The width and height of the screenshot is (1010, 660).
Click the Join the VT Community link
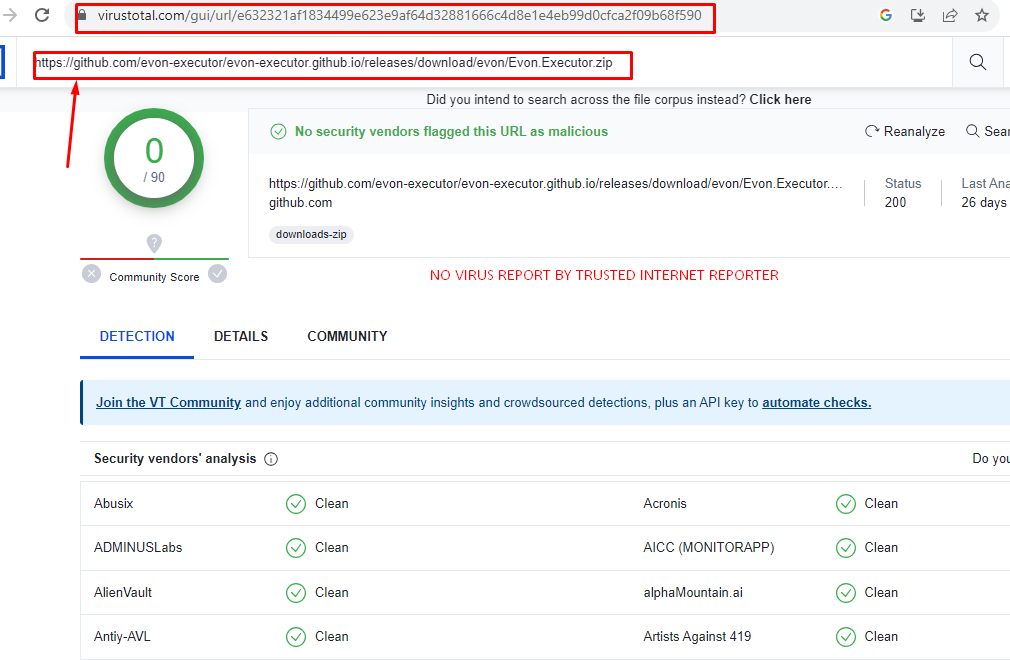tap(168, 402)
